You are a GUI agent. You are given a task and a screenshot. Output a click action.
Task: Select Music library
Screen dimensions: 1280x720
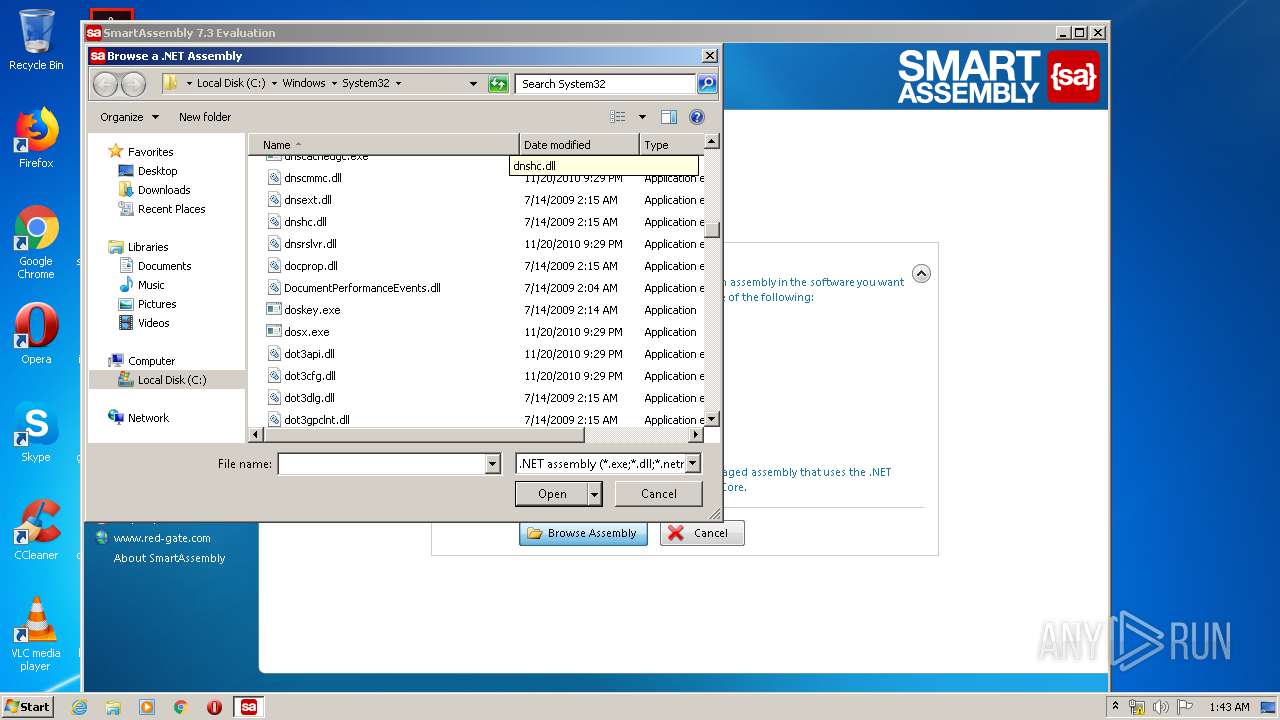coord(151,285)
